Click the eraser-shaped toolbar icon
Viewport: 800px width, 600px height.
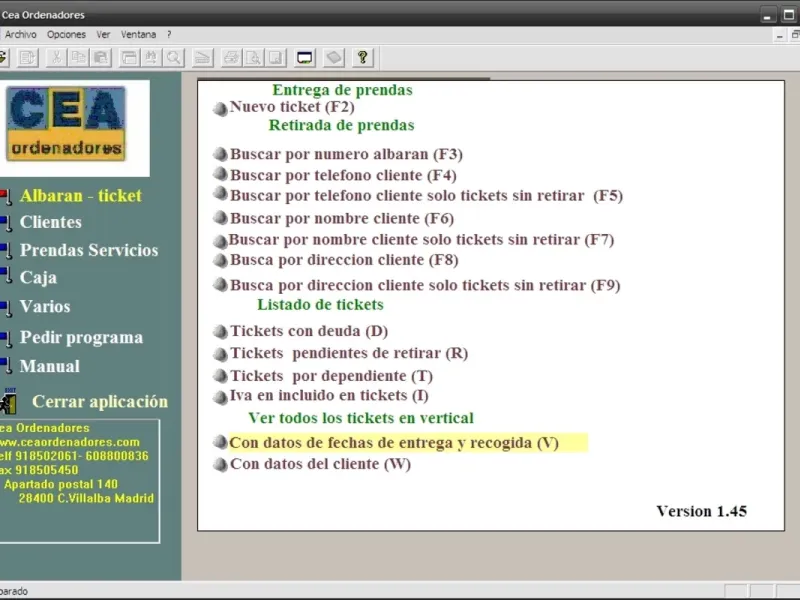tap(334, 58)
